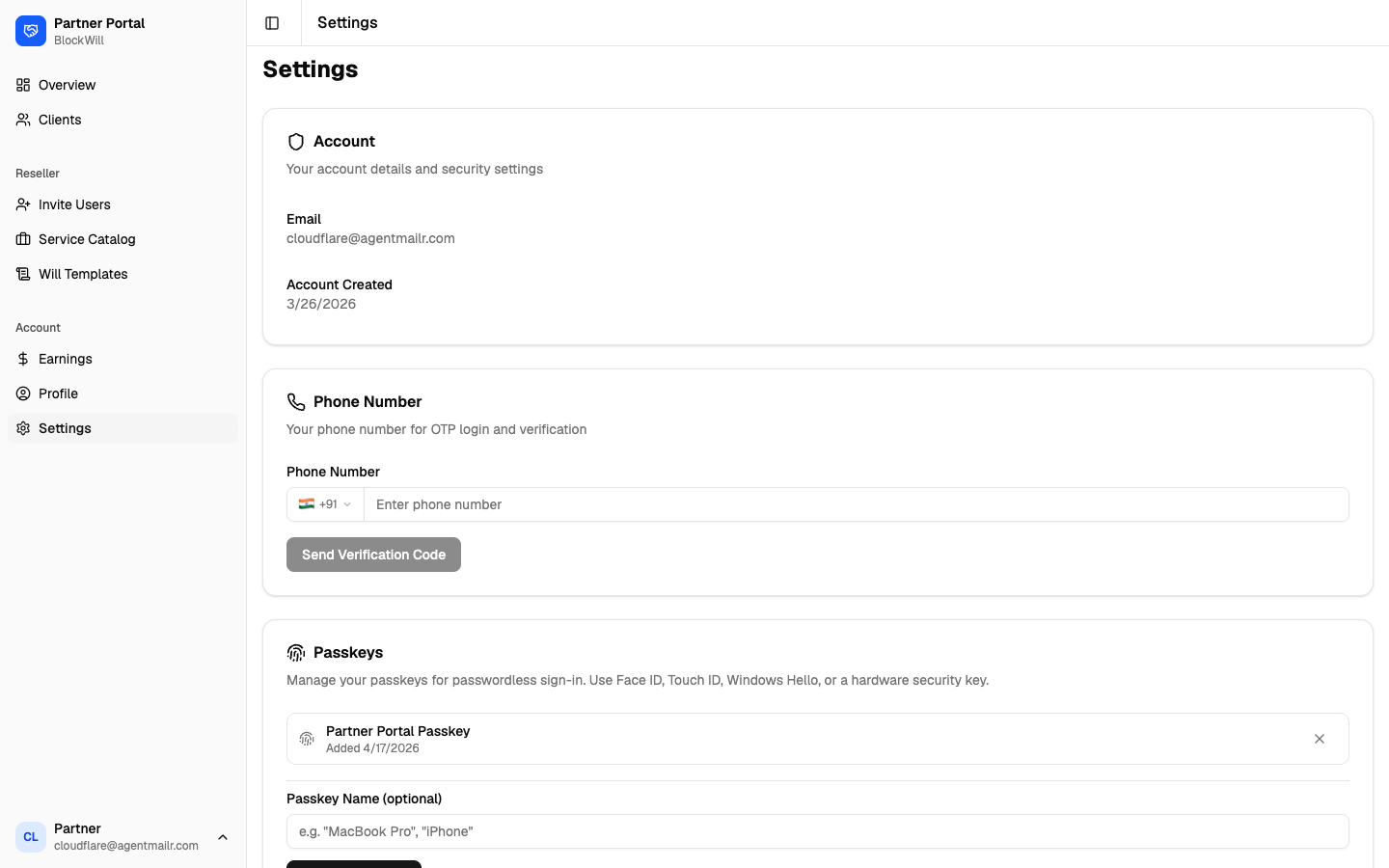The height and width of the screenshot is (868, 1389).
Task: Toggle the sidebar collapse icon
Action: click(272, 23)
